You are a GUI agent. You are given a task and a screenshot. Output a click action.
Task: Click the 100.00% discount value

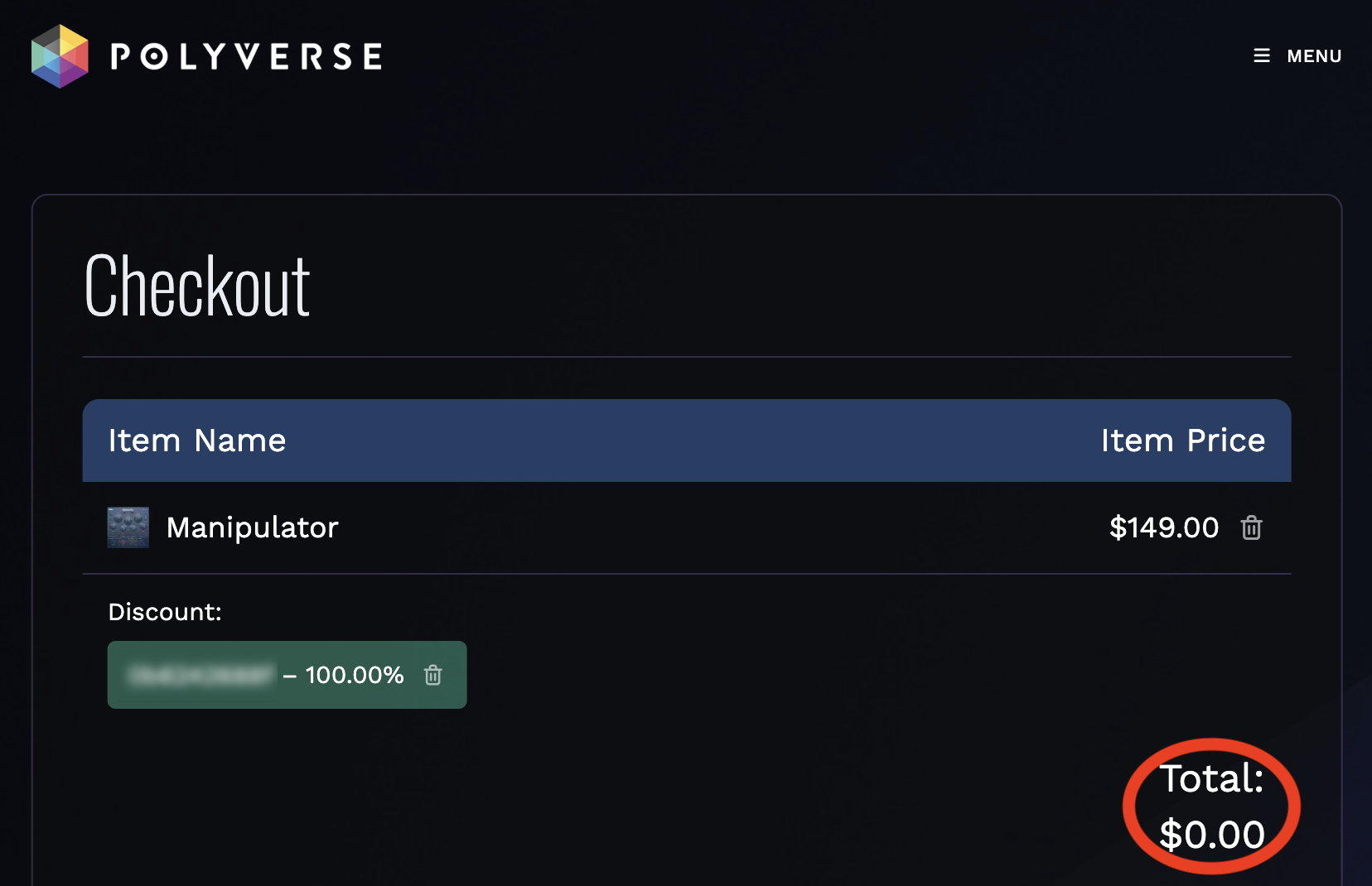354,675
